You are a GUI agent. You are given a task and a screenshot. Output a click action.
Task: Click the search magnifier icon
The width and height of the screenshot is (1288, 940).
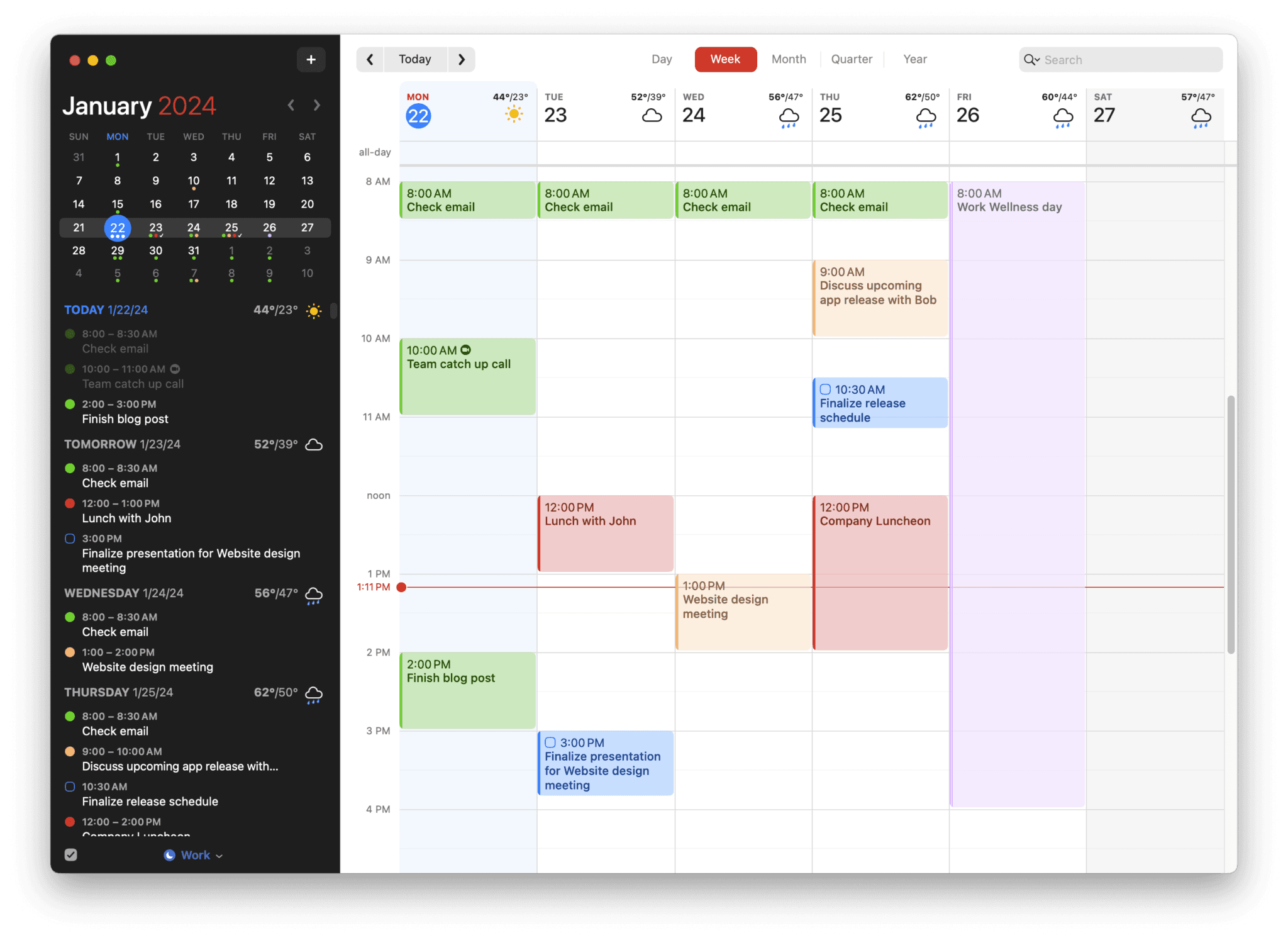(x=1029, y=60)
